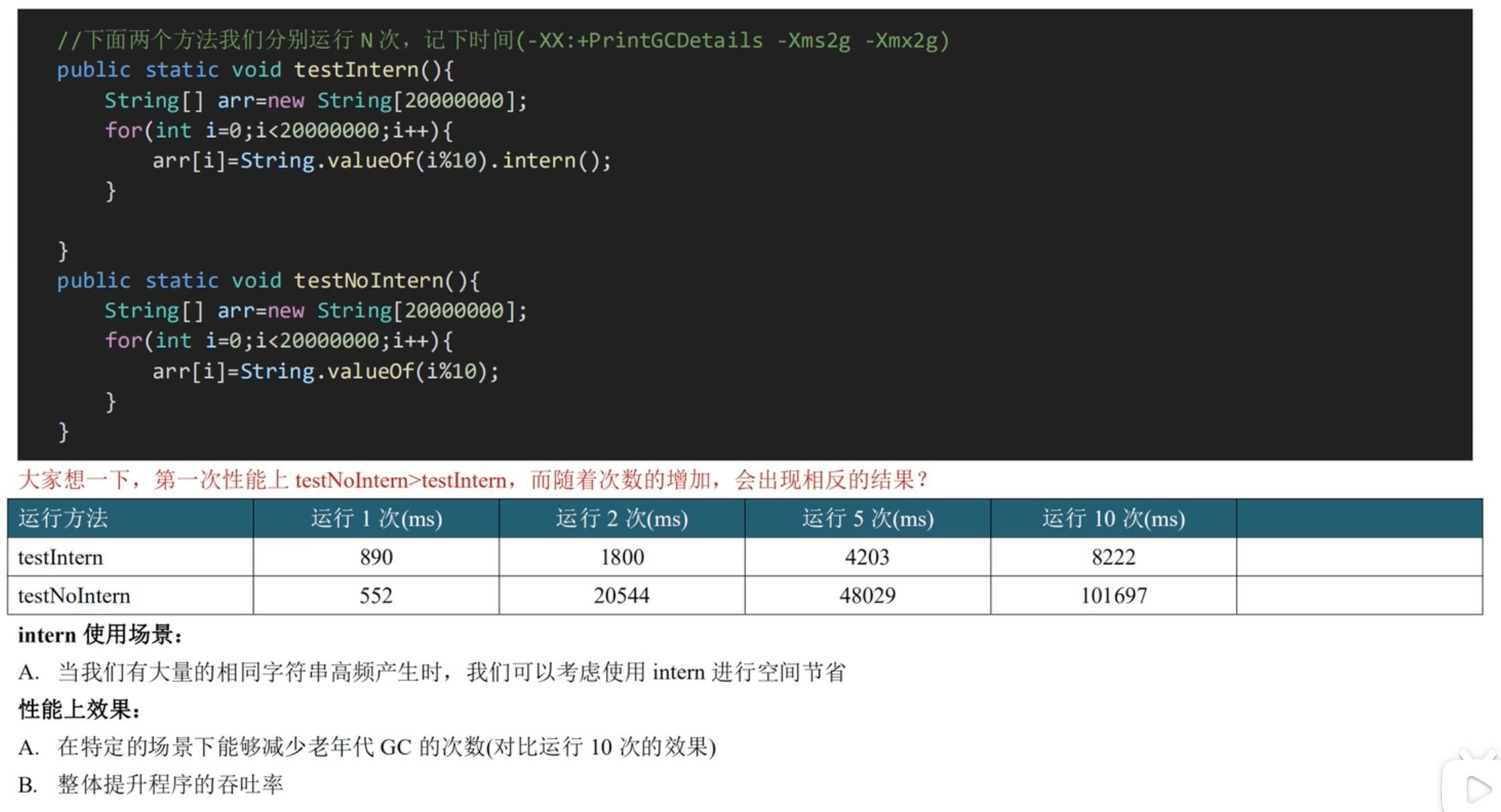Select the value 8222 in table
The image size is (1501, 812).
pos(1113,557)
